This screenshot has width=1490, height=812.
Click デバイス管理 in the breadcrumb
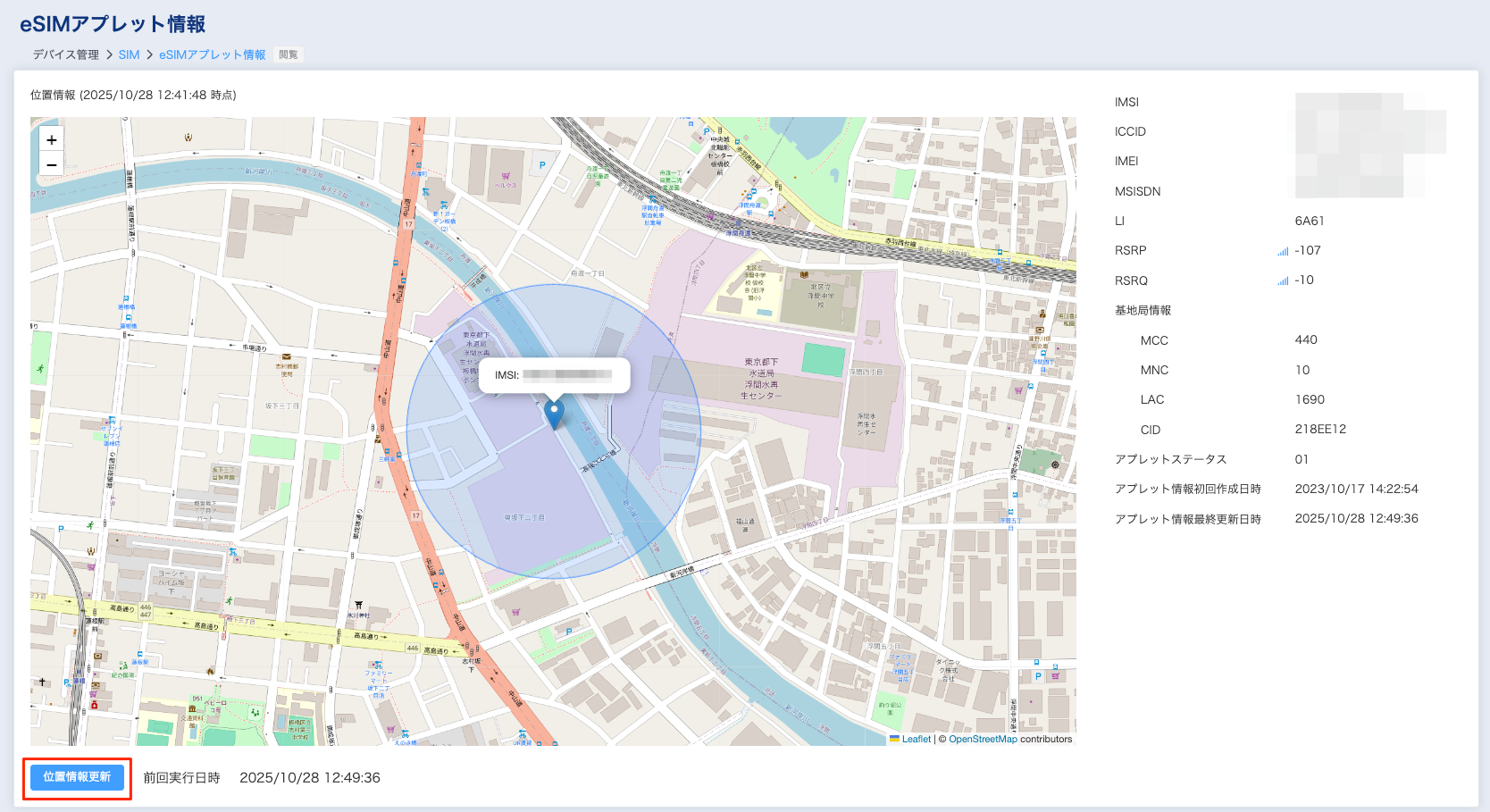point(66,54)
